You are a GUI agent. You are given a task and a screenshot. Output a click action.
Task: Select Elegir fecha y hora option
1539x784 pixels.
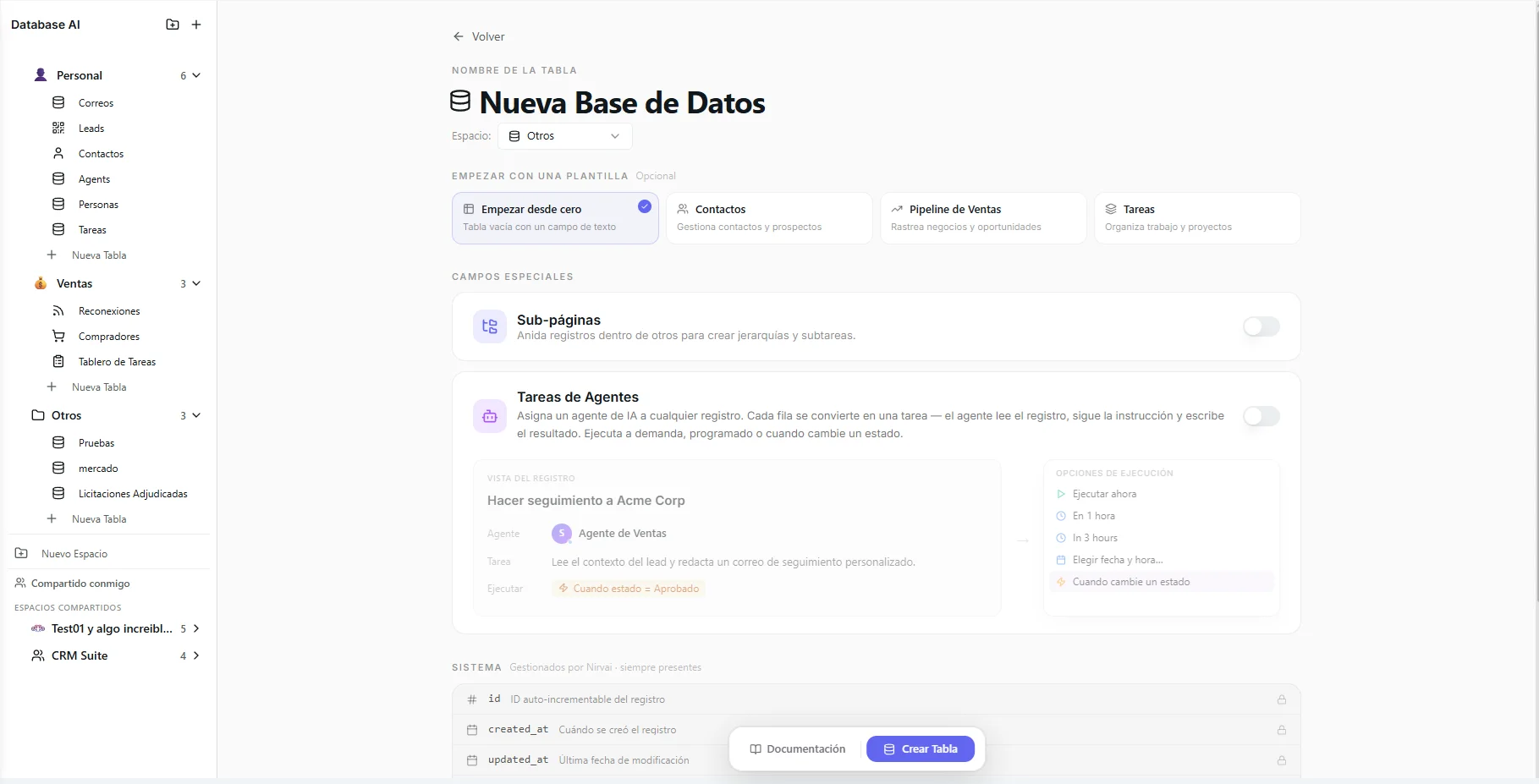click(x=1161, y=560)
